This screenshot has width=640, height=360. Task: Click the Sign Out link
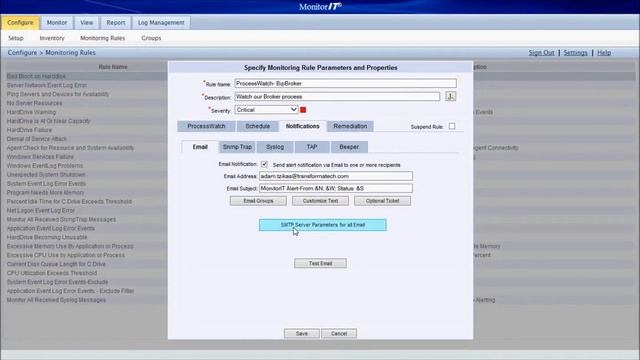click(541, 53)
